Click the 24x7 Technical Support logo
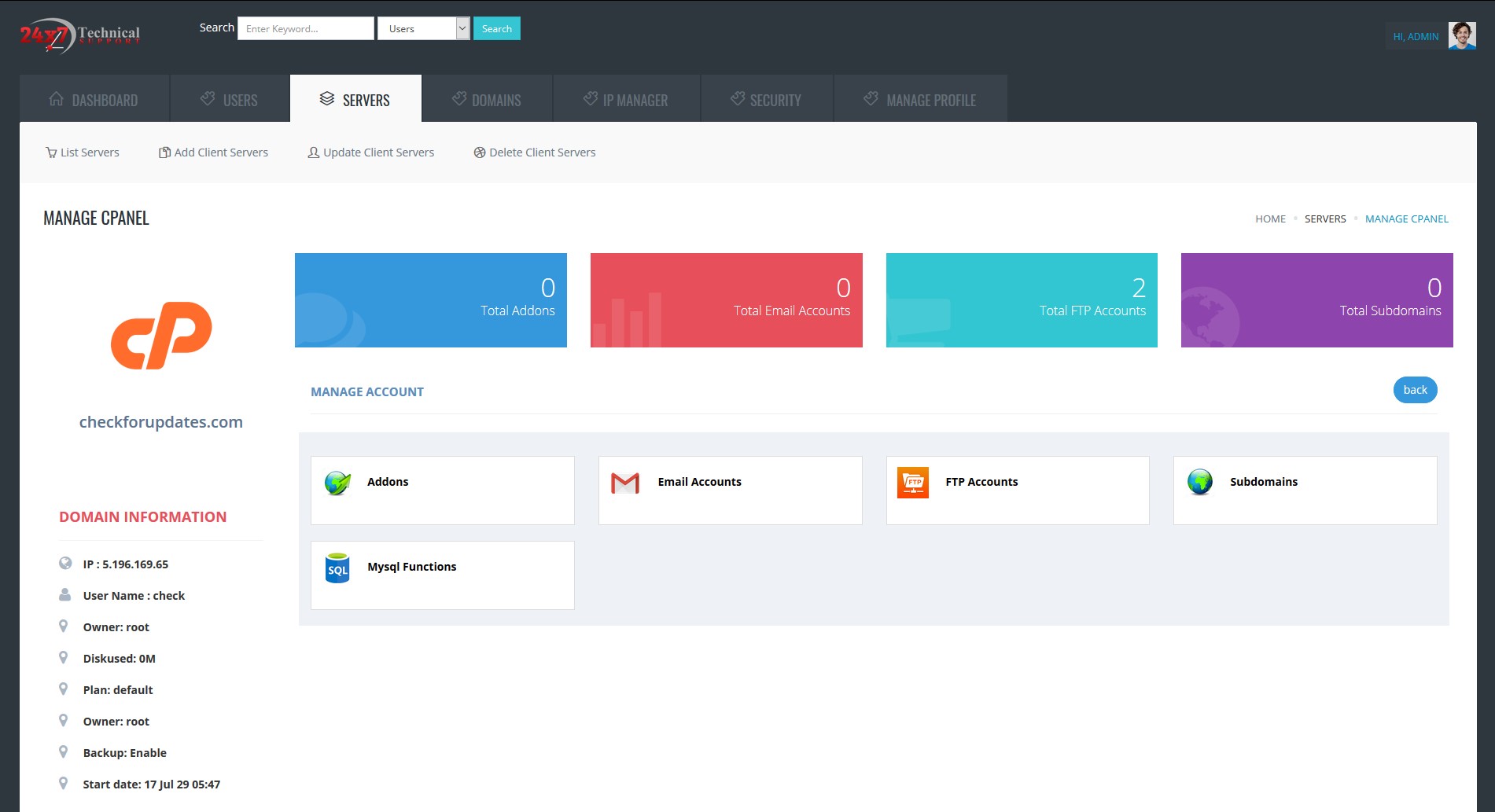Screen dimensions: 1495x812 tap(79, 35)
